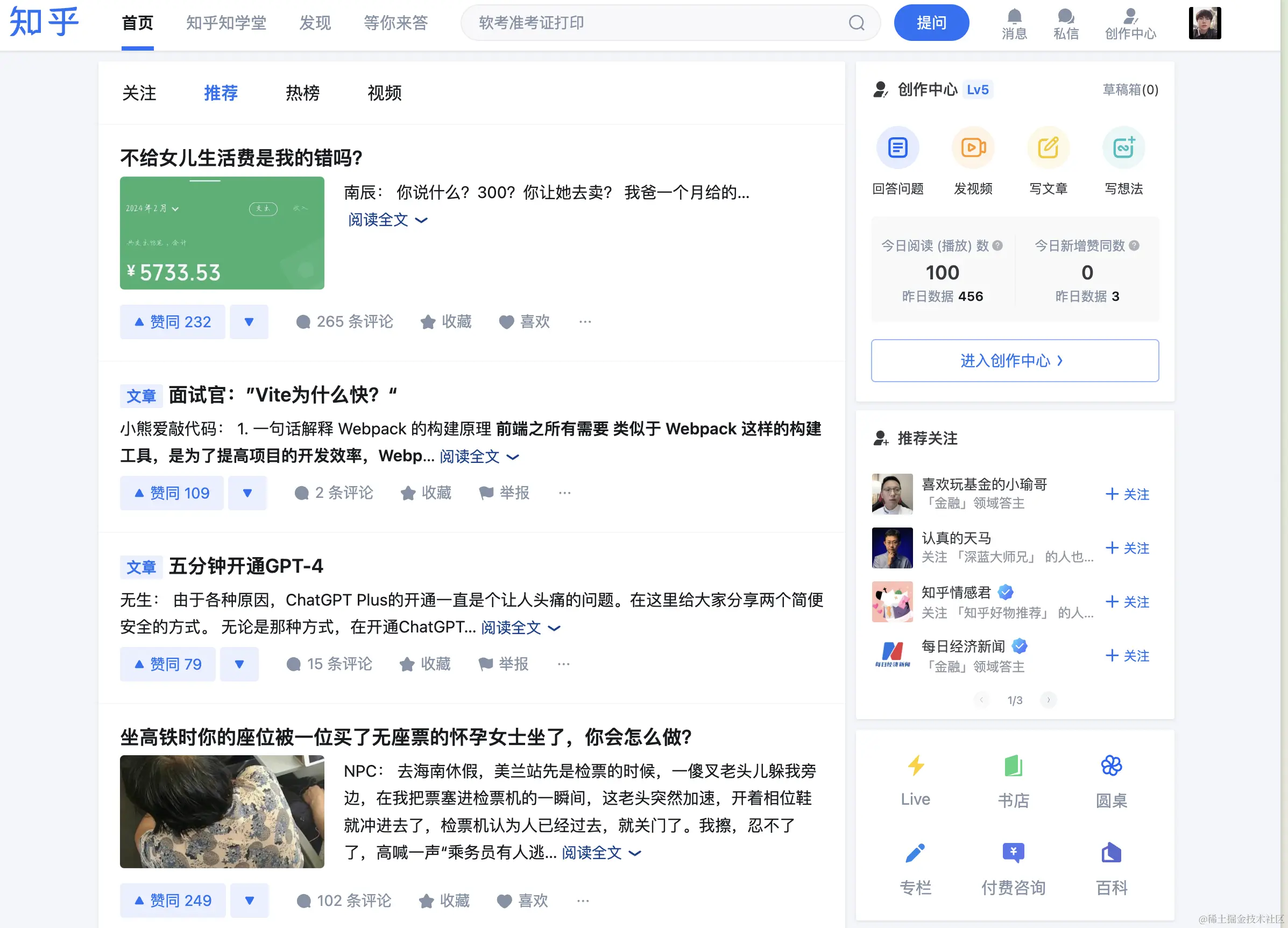
Task: Click 举报 on Vite article
Action: pyautogui.click(x=504, y=493)
